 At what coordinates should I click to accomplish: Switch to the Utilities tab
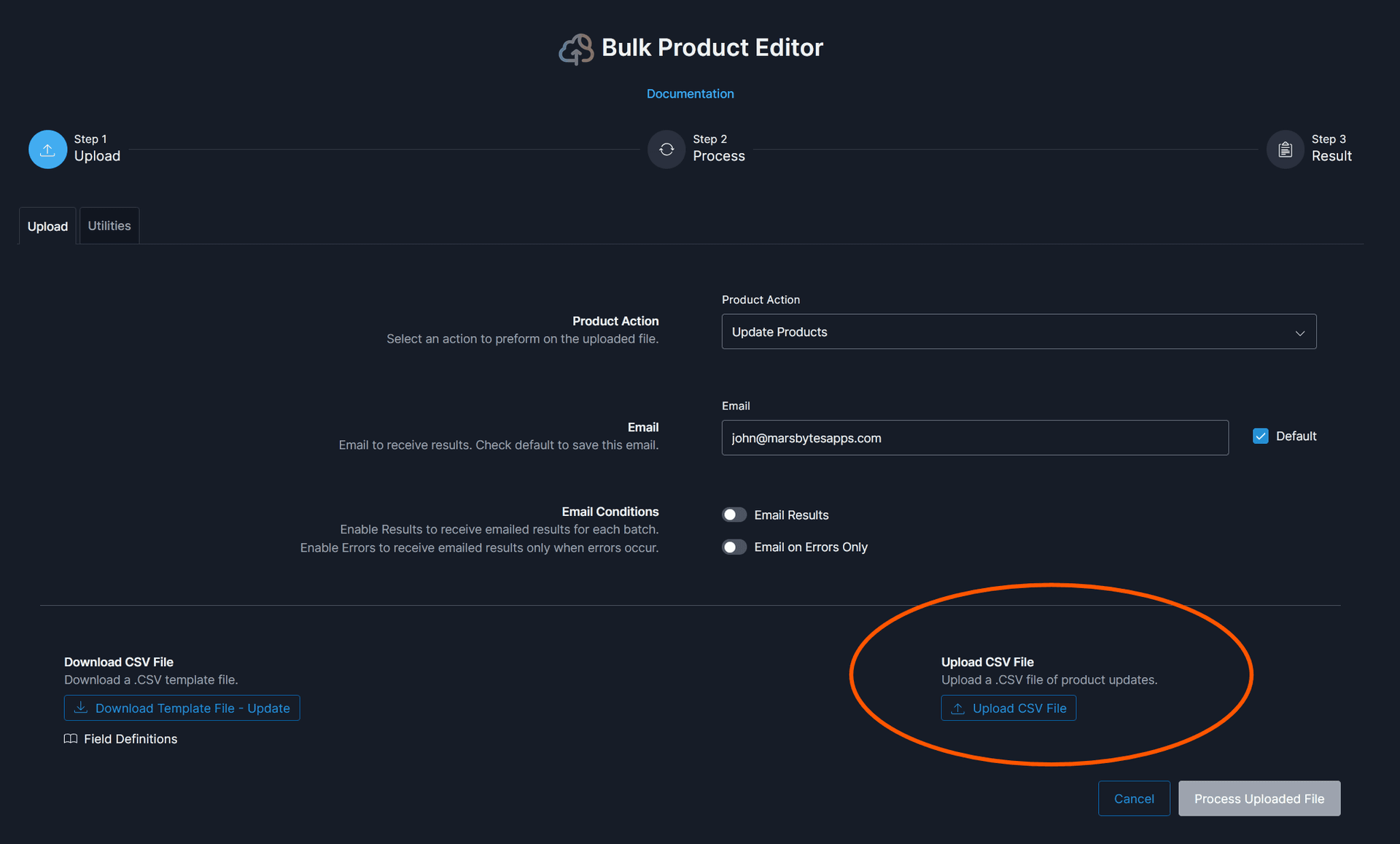pos(109,226)
